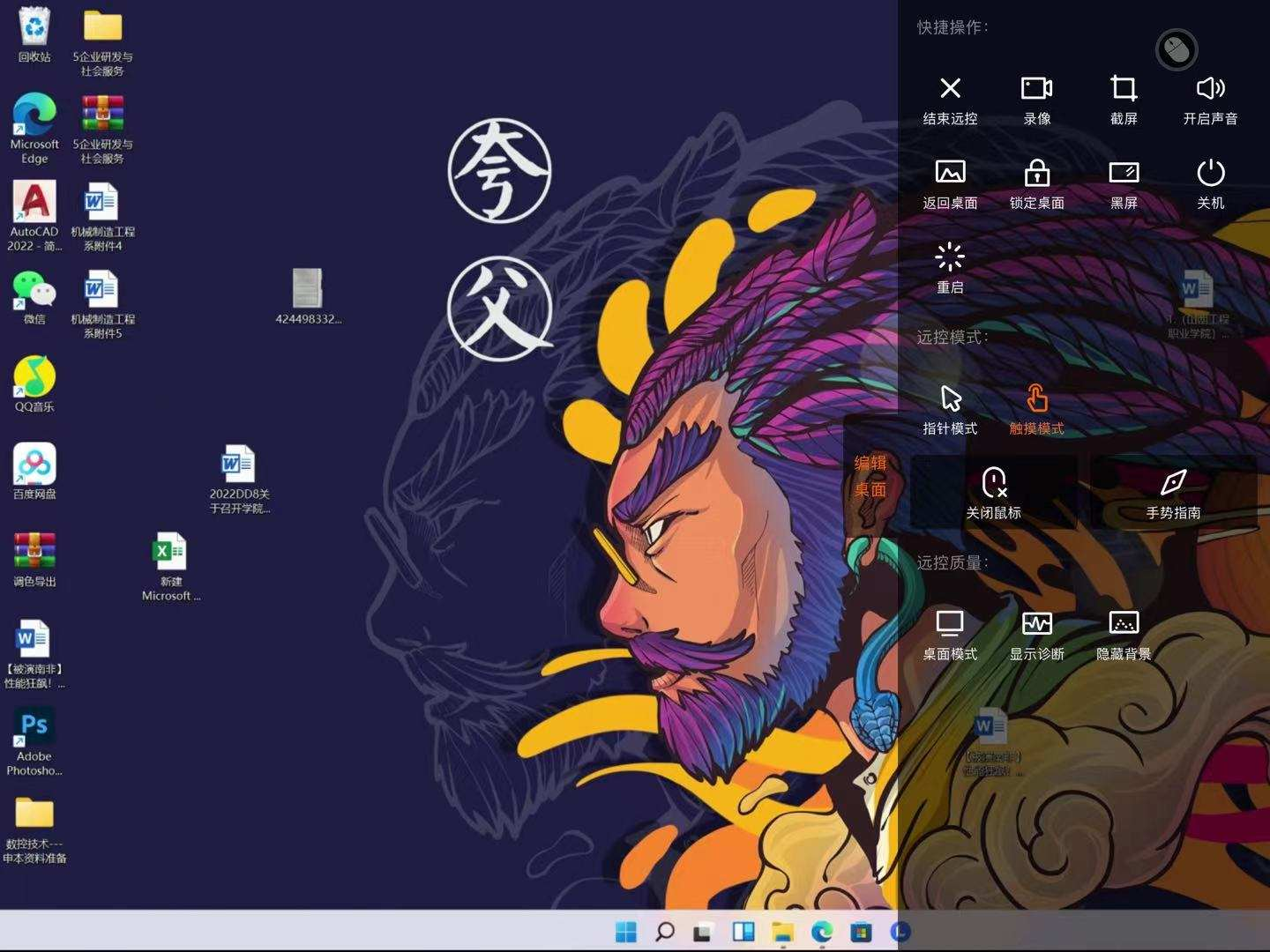Tap the floating round mouse button

1177,49
